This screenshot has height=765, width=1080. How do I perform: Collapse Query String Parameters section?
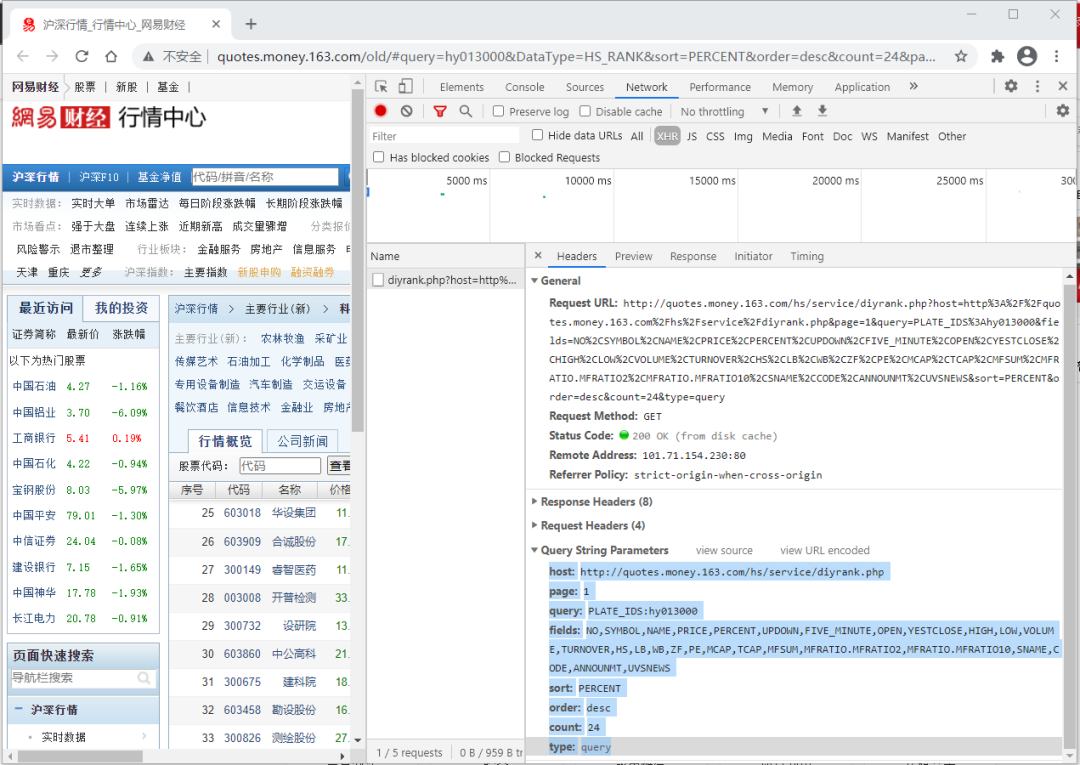(x=534, y=550)
